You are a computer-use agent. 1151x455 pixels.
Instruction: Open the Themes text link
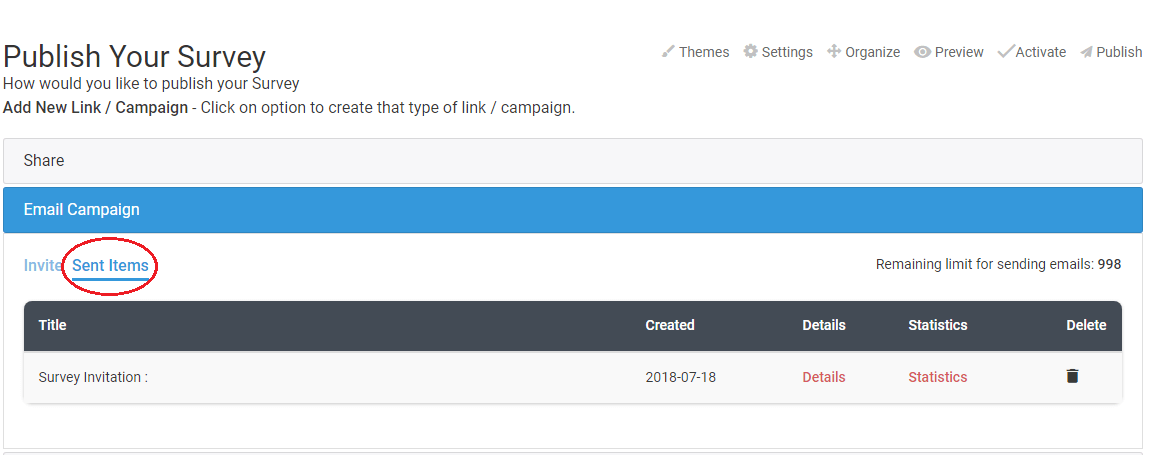[704, 52]
